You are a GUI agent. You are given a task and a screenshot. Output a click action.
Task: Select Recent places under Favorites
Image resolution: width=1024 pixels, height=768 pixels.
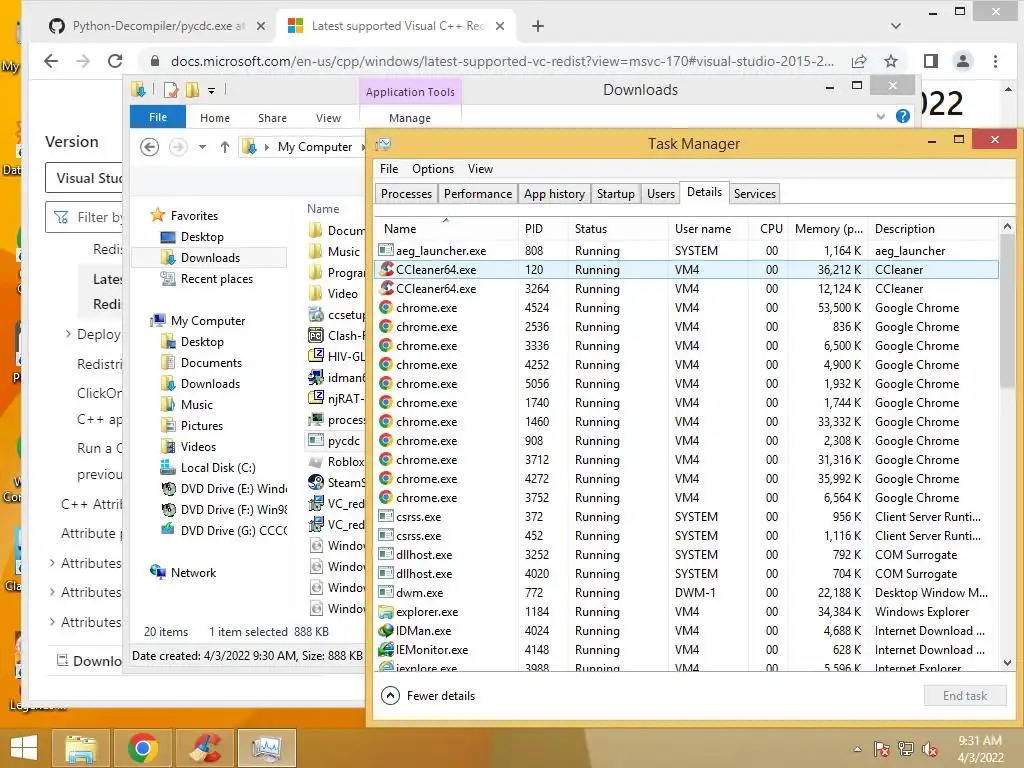click(217, 279)
